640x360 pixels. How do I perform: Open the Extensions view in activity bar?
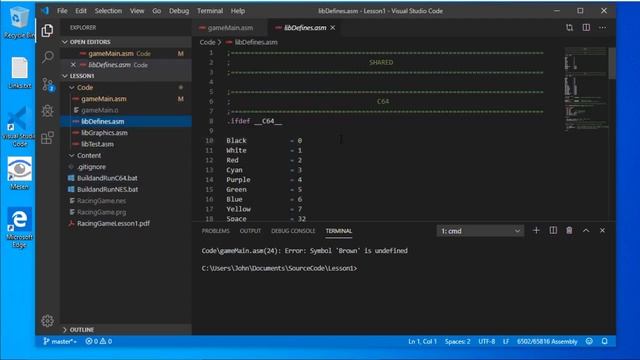click(47, 138)
